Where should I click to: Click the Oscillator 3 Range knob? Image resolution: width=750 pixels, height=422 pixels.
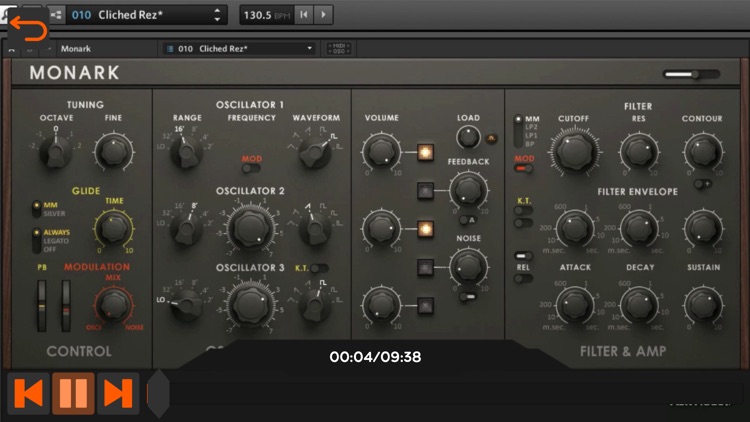click(186, 305)
